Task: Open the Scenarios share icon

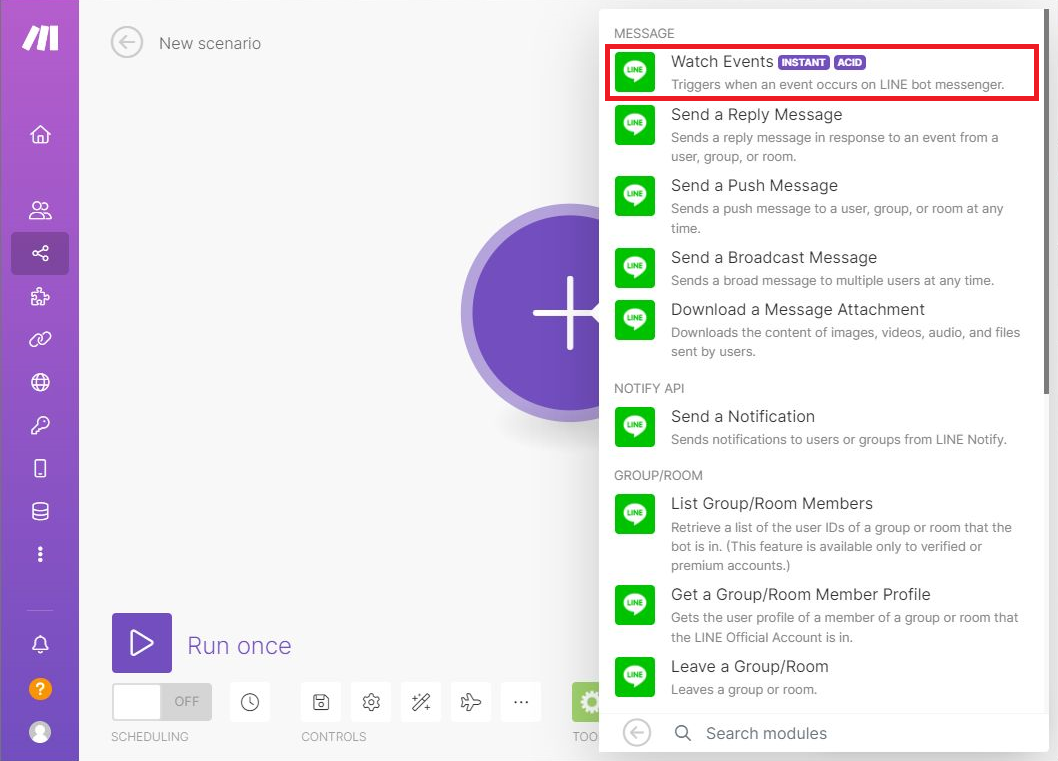Action: (40, 253)
